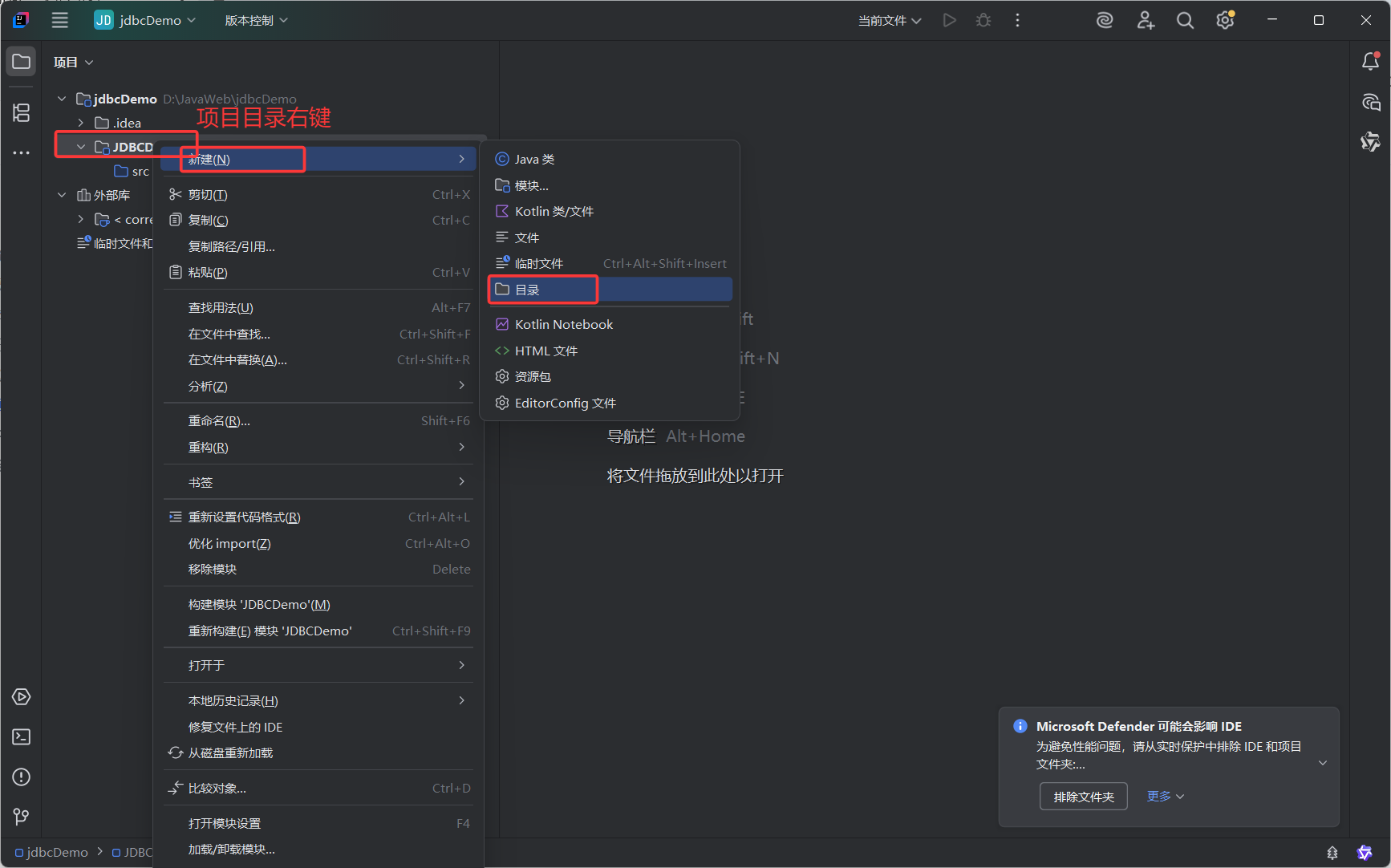Viewport: 1391px width, 868px height.
Task: Select the src folder in project tree
Action: 132,171
